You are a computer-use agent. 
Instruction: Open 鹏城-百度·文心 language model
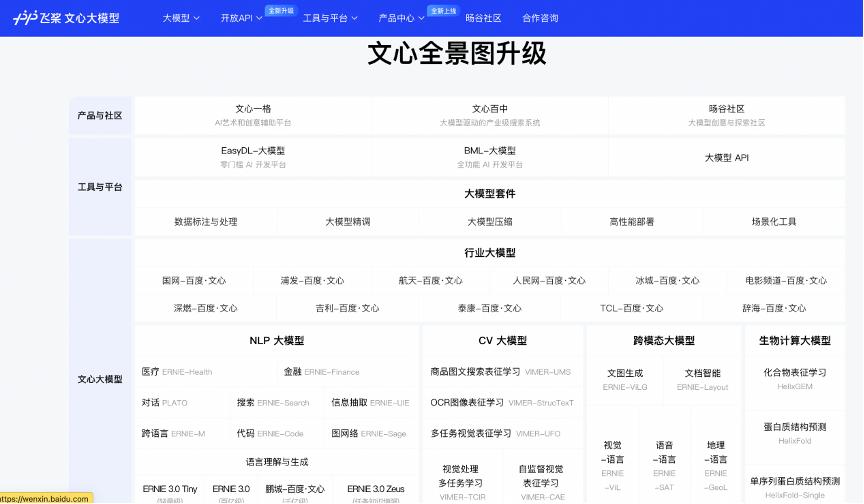(x=295, y=491)
